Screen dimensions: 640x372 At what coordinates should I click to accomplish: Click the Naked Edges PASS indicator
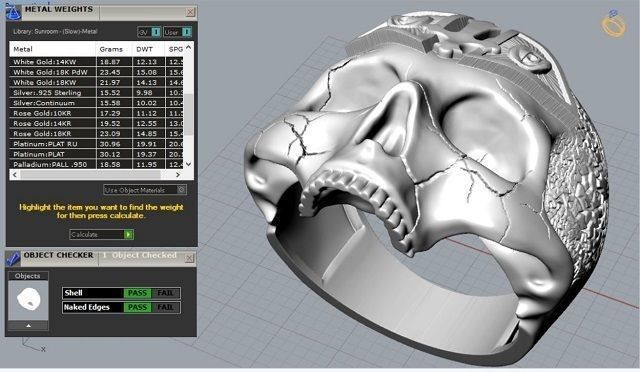pos(137,307)
